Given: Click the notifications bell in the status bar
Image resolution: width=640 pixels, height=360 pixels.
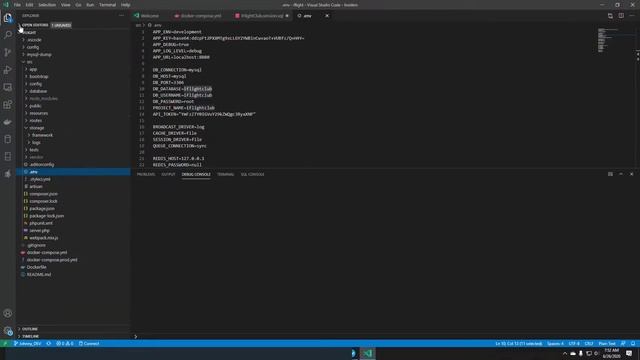Looking at the screenshot, I should [x=633, y=344].
